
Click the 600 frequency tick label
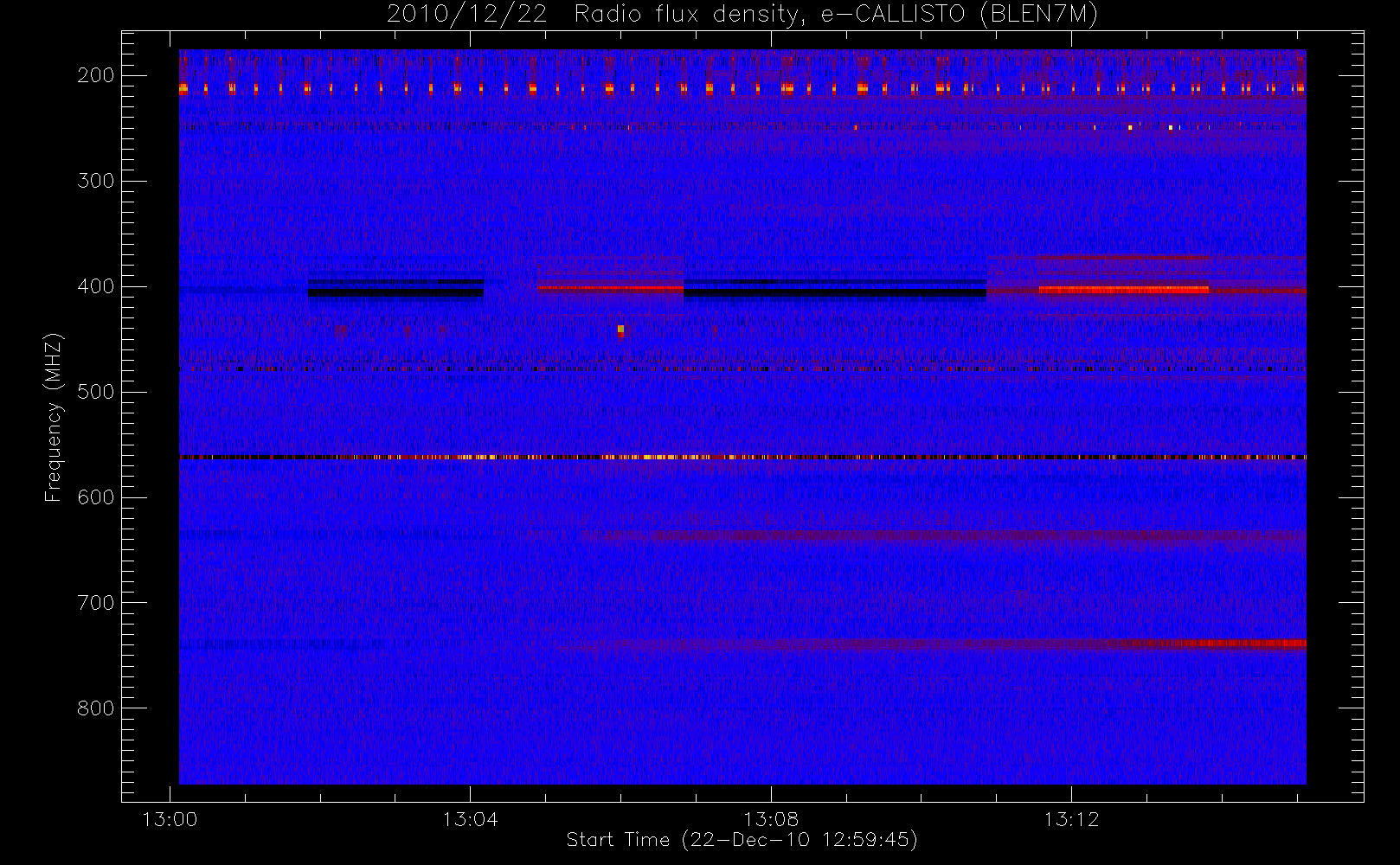95,497
